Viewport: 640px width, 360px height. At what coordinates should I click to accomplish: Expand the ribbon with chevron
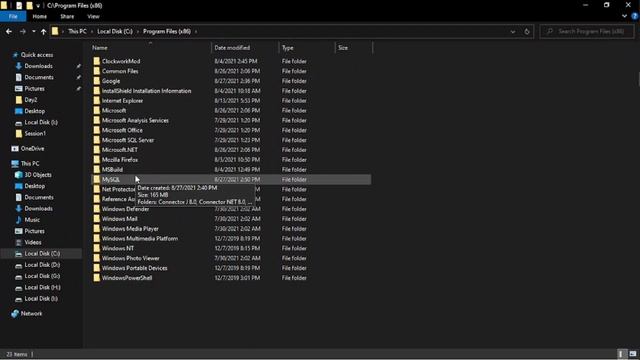pos(624,16)
